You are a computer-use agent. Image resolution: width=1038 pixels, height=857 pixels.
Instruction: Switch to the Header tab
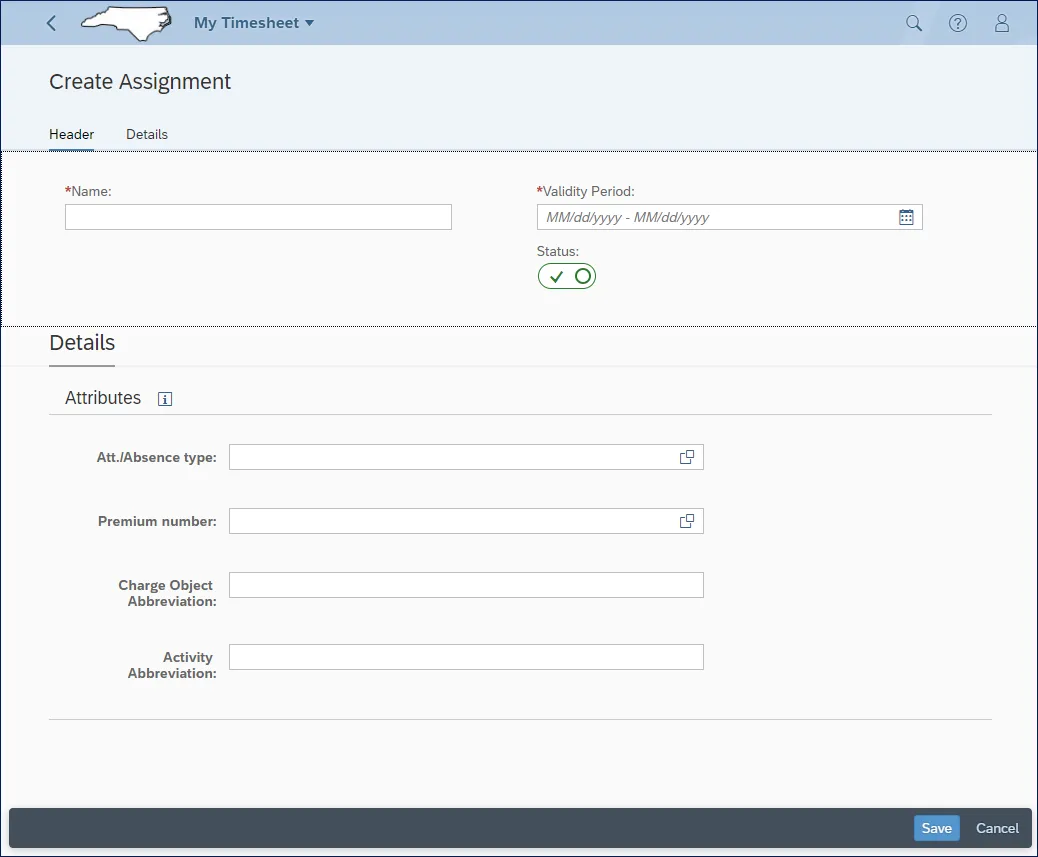(71, 134)
